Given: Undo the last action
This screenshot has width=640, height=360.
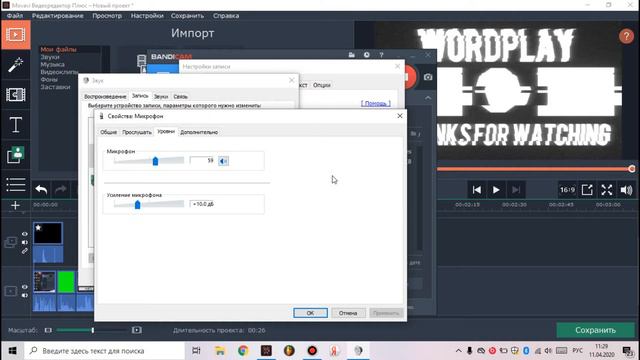Looking at the screenshot, I should tap(41, 189).
